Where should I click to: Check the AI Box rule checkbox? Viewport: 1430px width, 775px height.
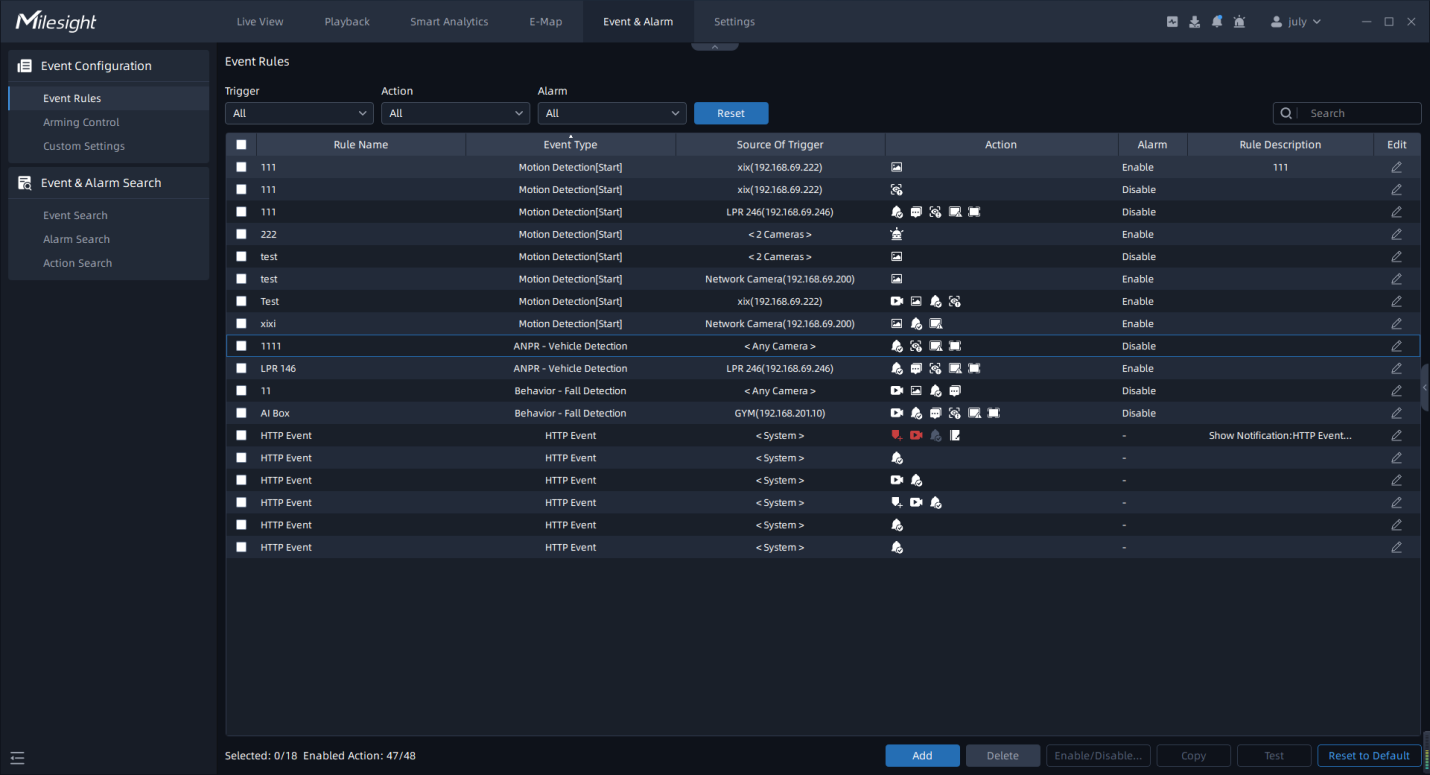tap(241, 413)
